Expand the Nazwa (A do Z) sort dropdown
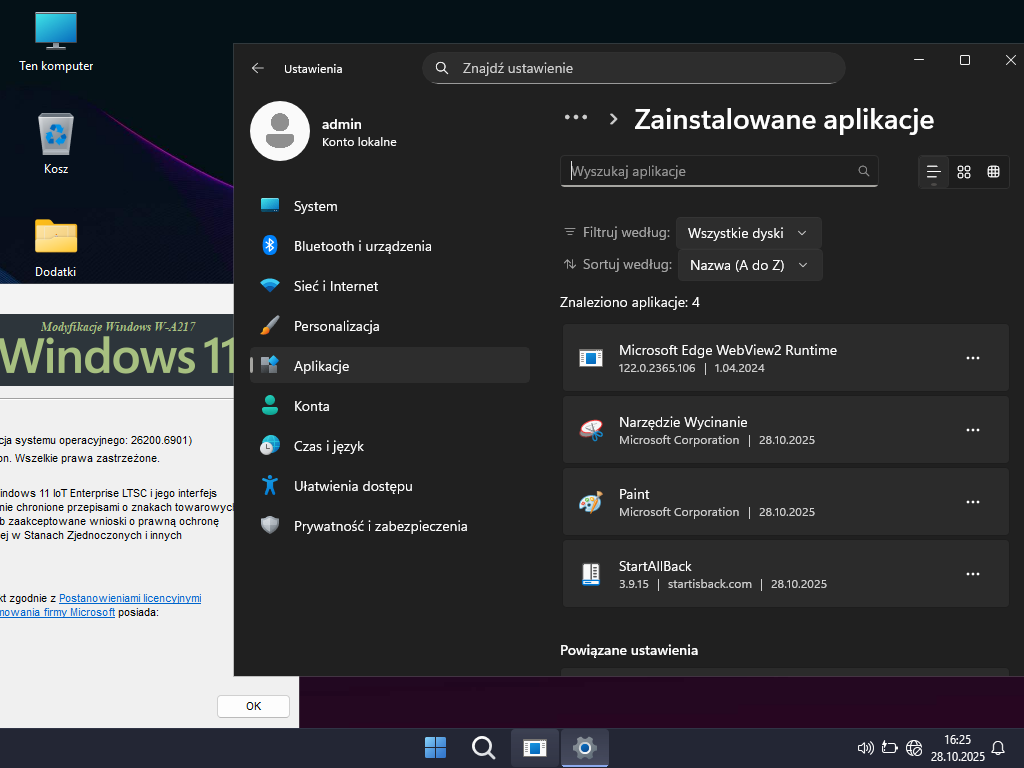Screen dimensions: 1024x768 point(749,265)
